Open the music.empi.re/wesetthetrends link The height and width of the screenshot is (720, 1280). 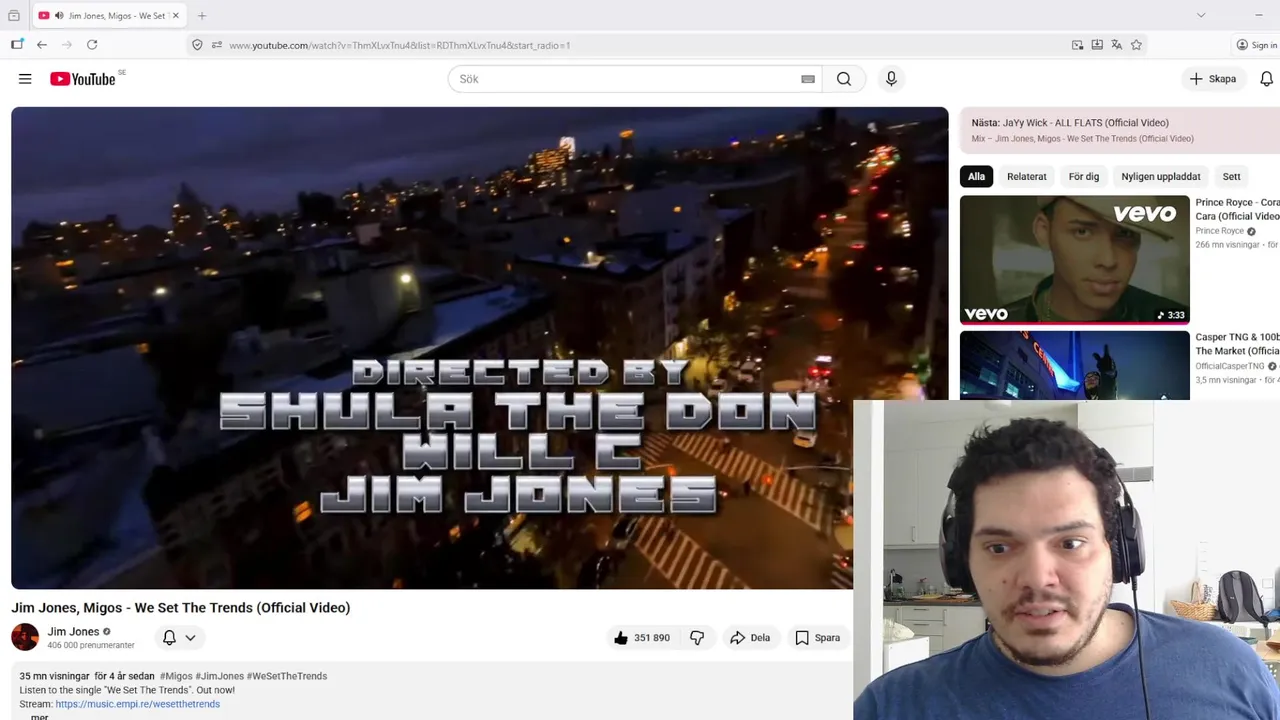pos(137,704)
